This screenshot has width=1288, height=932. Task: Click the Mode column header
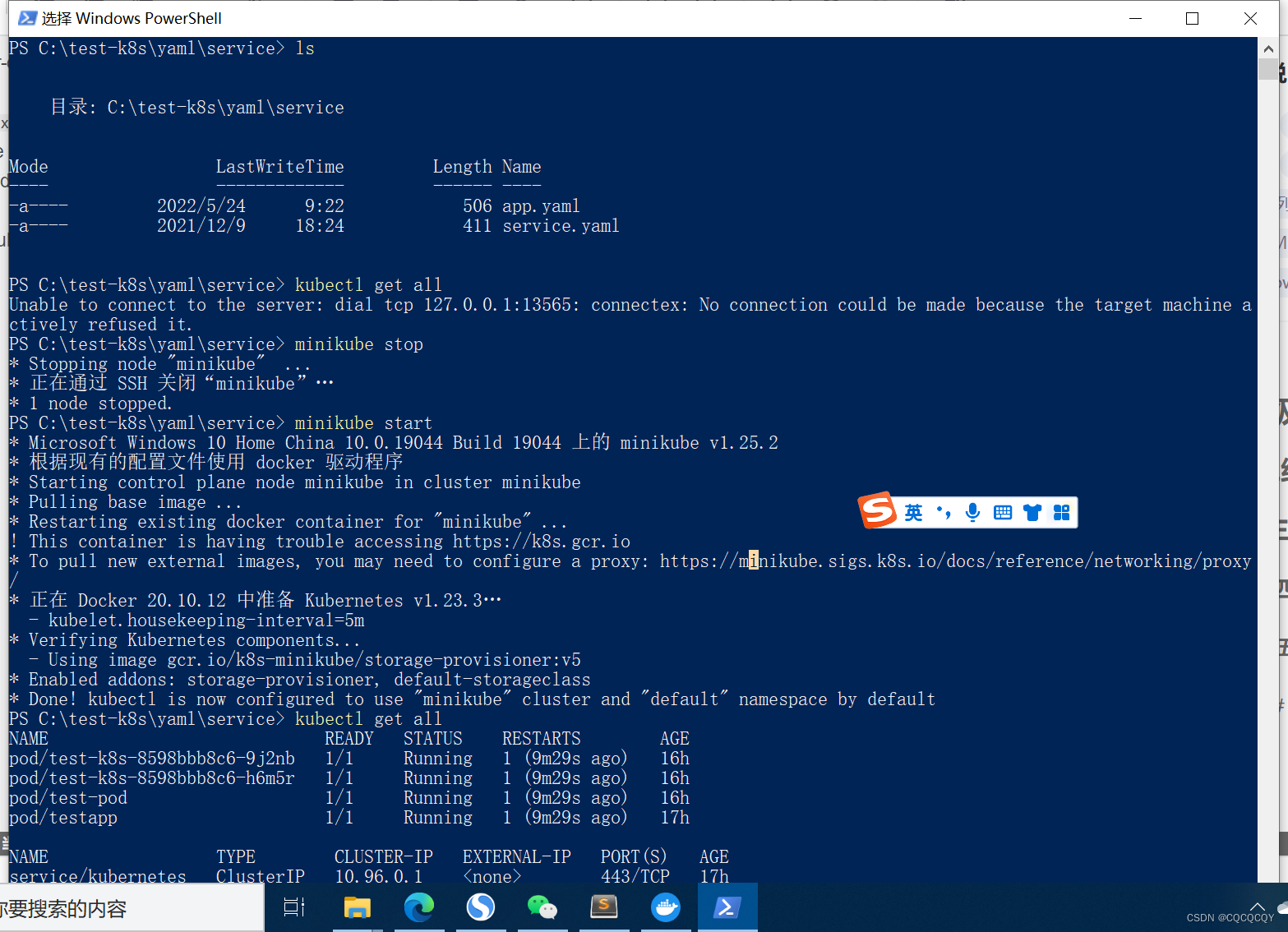coord(29,167)
